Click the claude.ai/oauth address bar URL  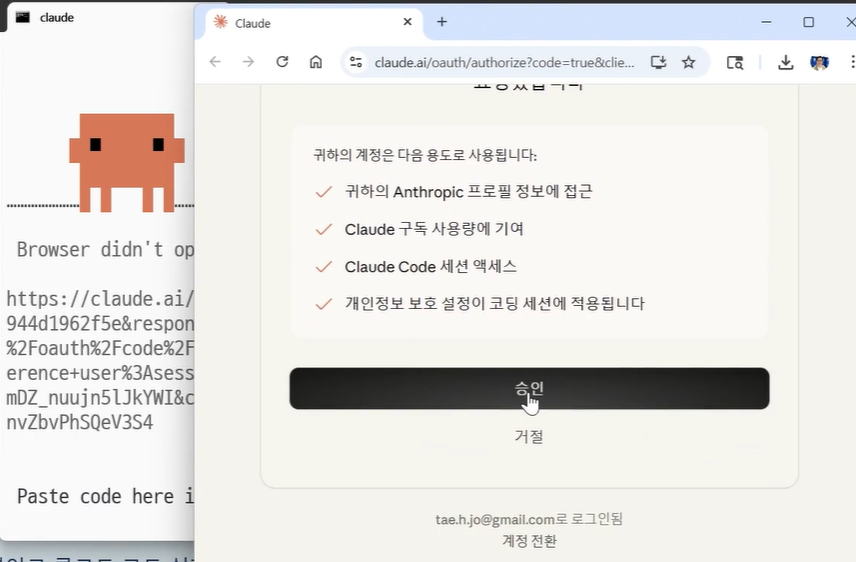[504, 63]
